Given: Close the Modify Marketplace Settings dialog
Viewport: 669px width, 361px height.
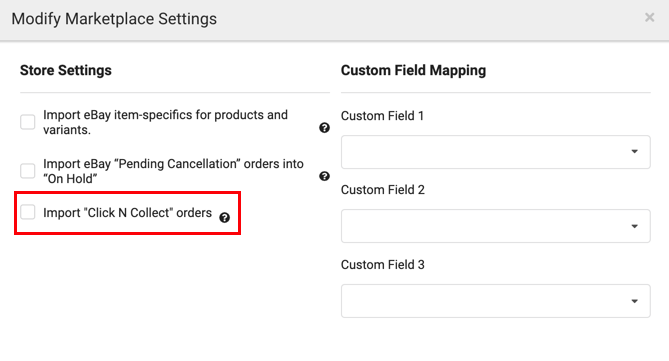Looking at the screenshot, I should pos(649,17).
